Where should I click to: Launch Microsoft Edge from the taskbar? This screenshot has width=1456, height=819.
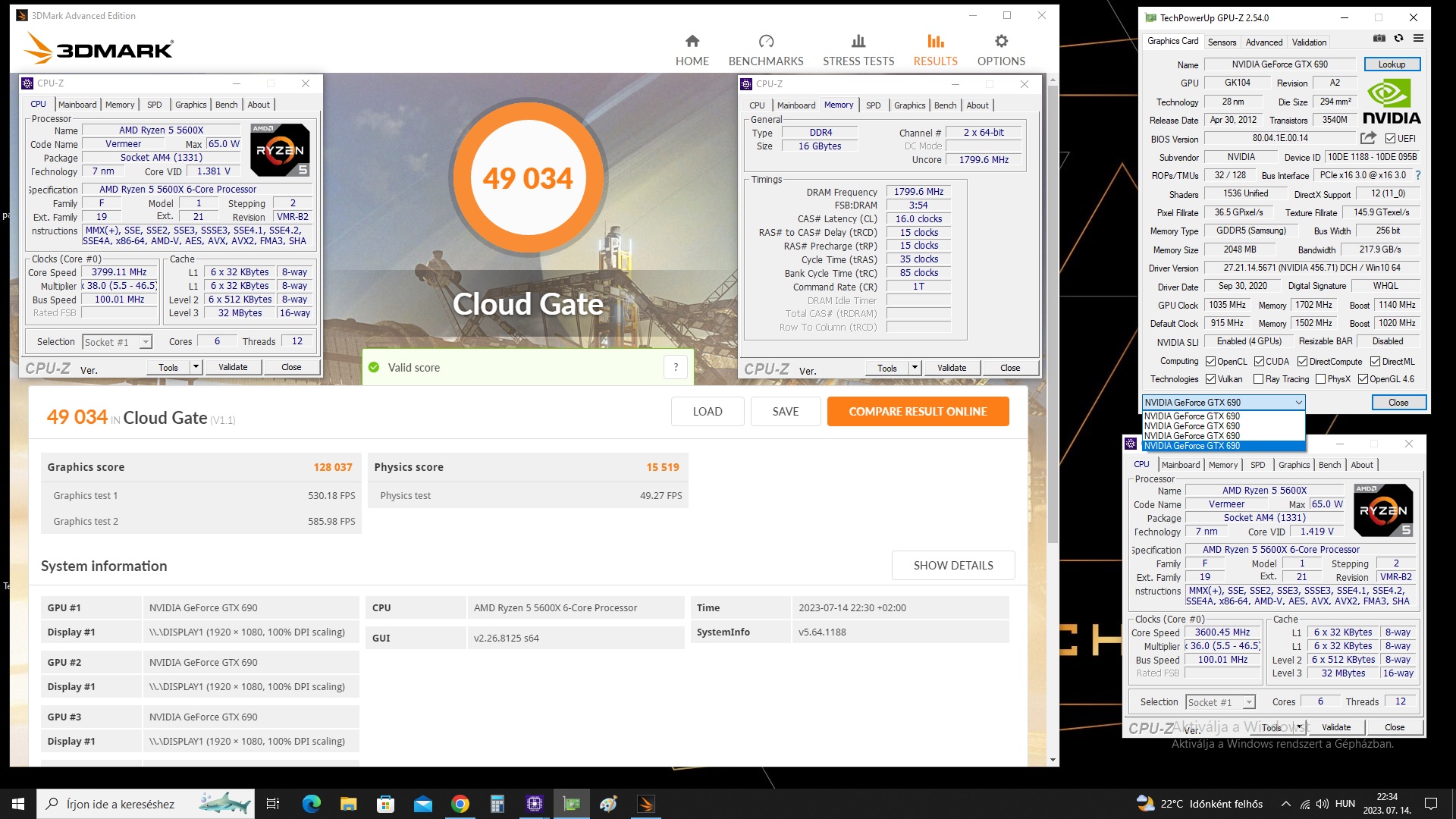click(311, 804)
